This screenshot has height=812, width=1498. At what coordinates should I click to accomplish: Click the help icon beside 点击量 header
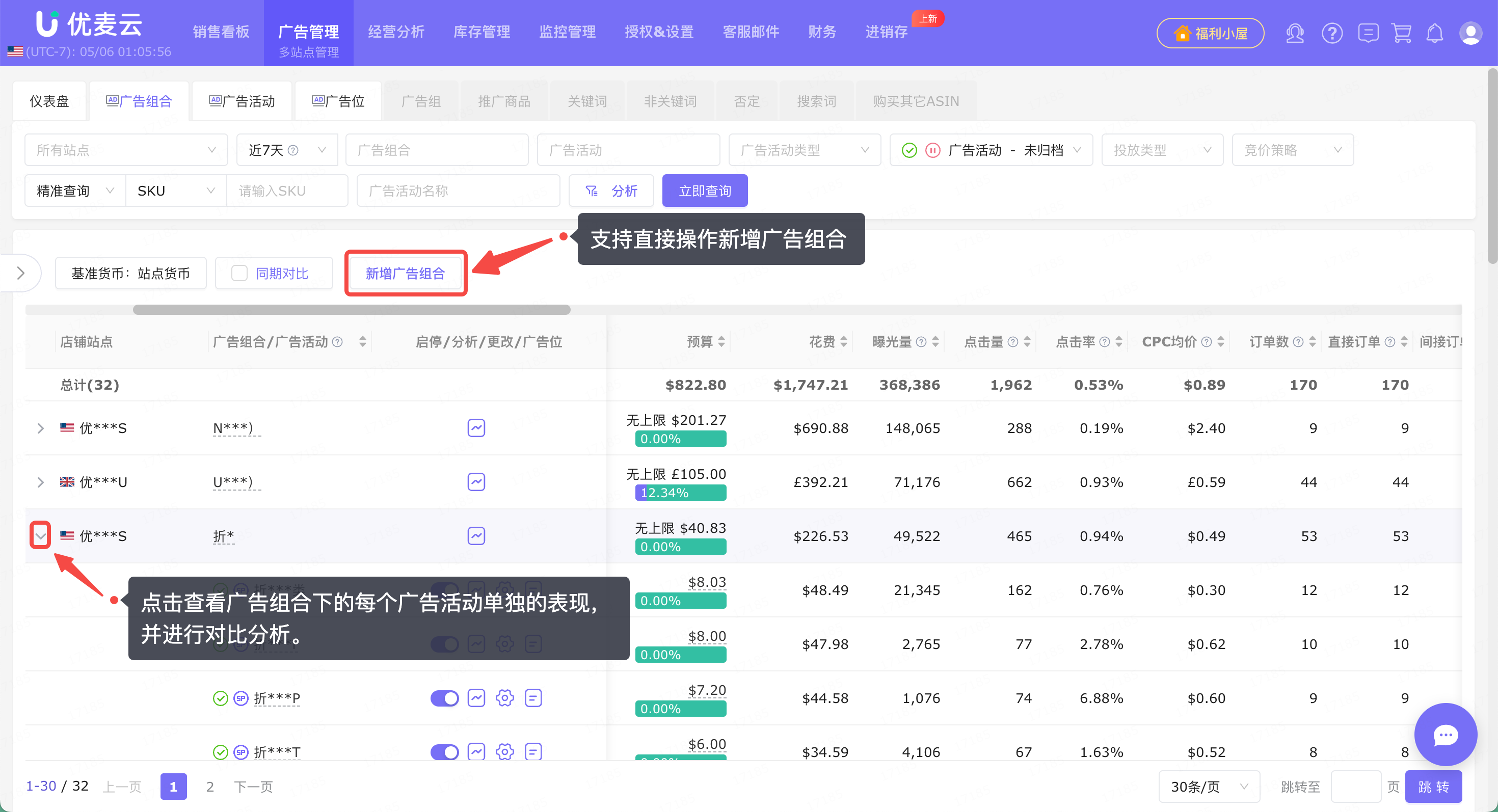coord(1013,342)
